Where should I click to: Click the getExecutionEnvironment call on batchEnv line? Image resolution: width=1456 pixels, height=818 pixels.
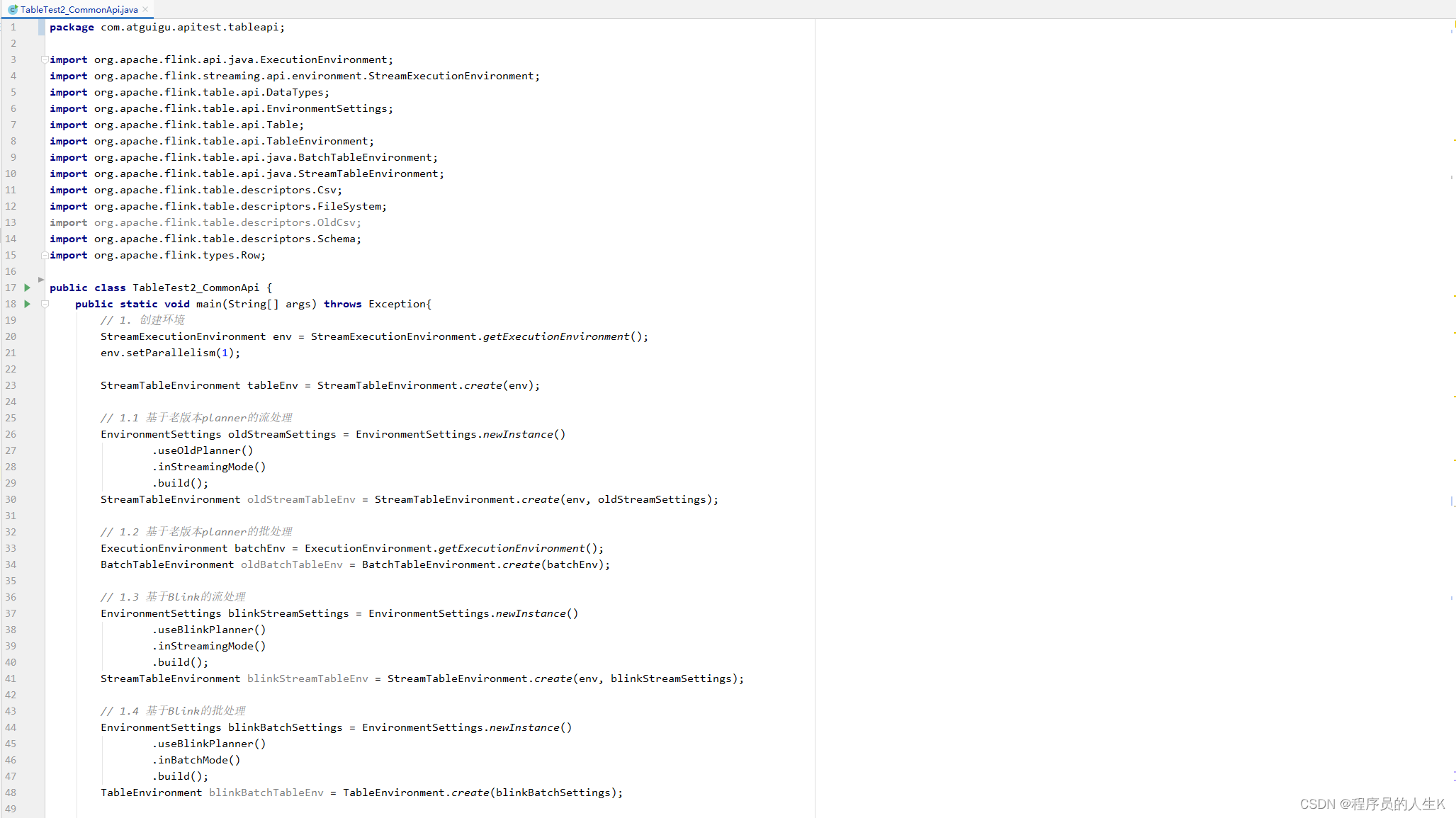511,548
